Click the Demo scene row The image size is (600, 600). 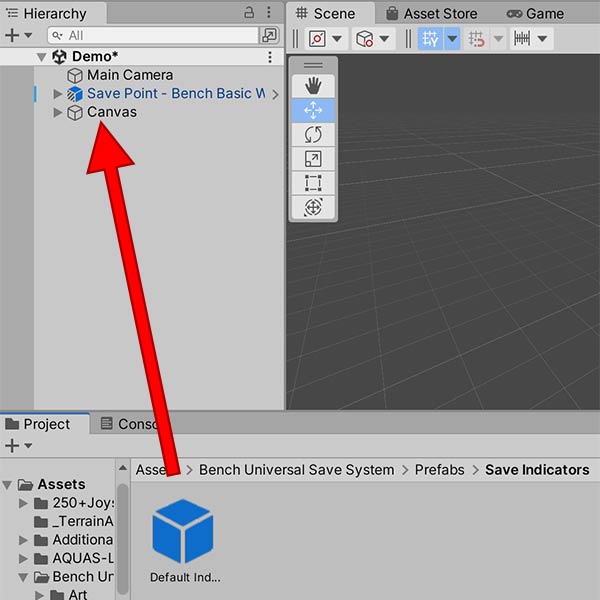pyautogui.click(x=142, y=57)
